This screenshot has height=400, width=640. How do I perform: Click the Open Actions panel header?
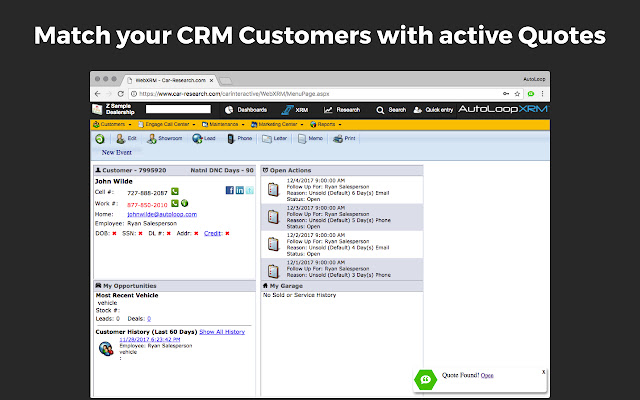(x=342, y=170)
